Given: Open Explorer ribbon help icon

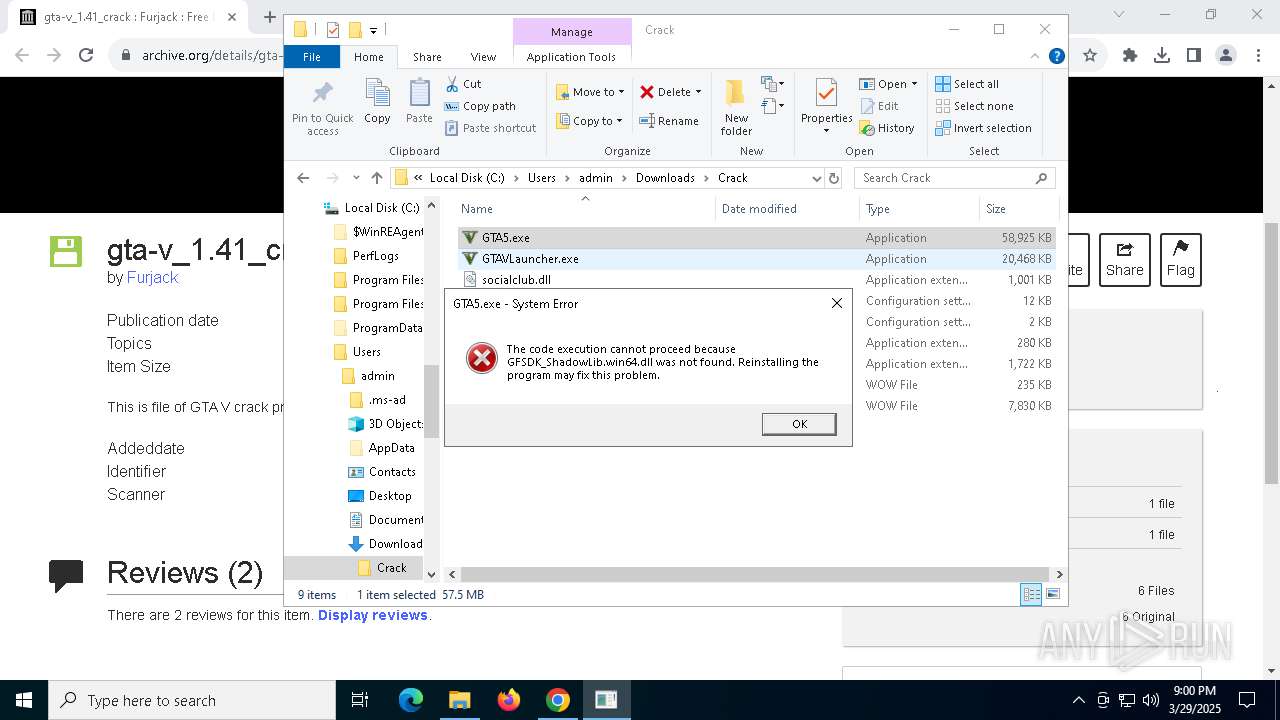Looking at the screenshot, I should [1056, 57].
